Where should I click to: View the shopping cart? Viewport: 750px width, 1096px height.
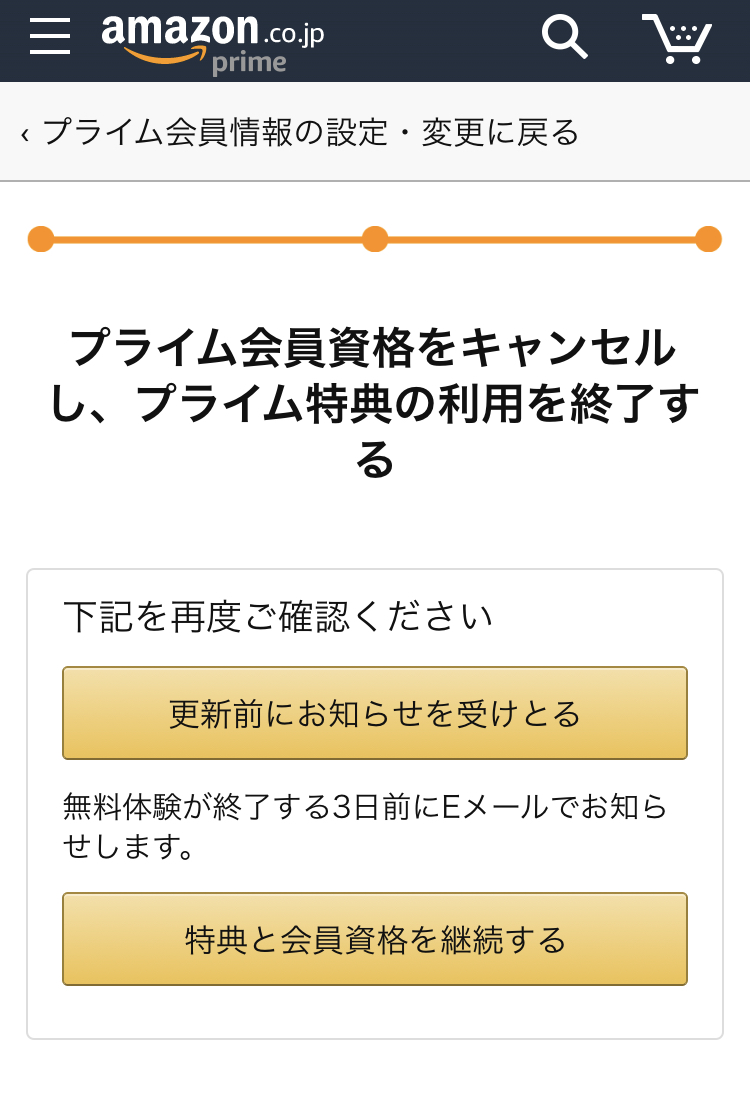[676, 38]
